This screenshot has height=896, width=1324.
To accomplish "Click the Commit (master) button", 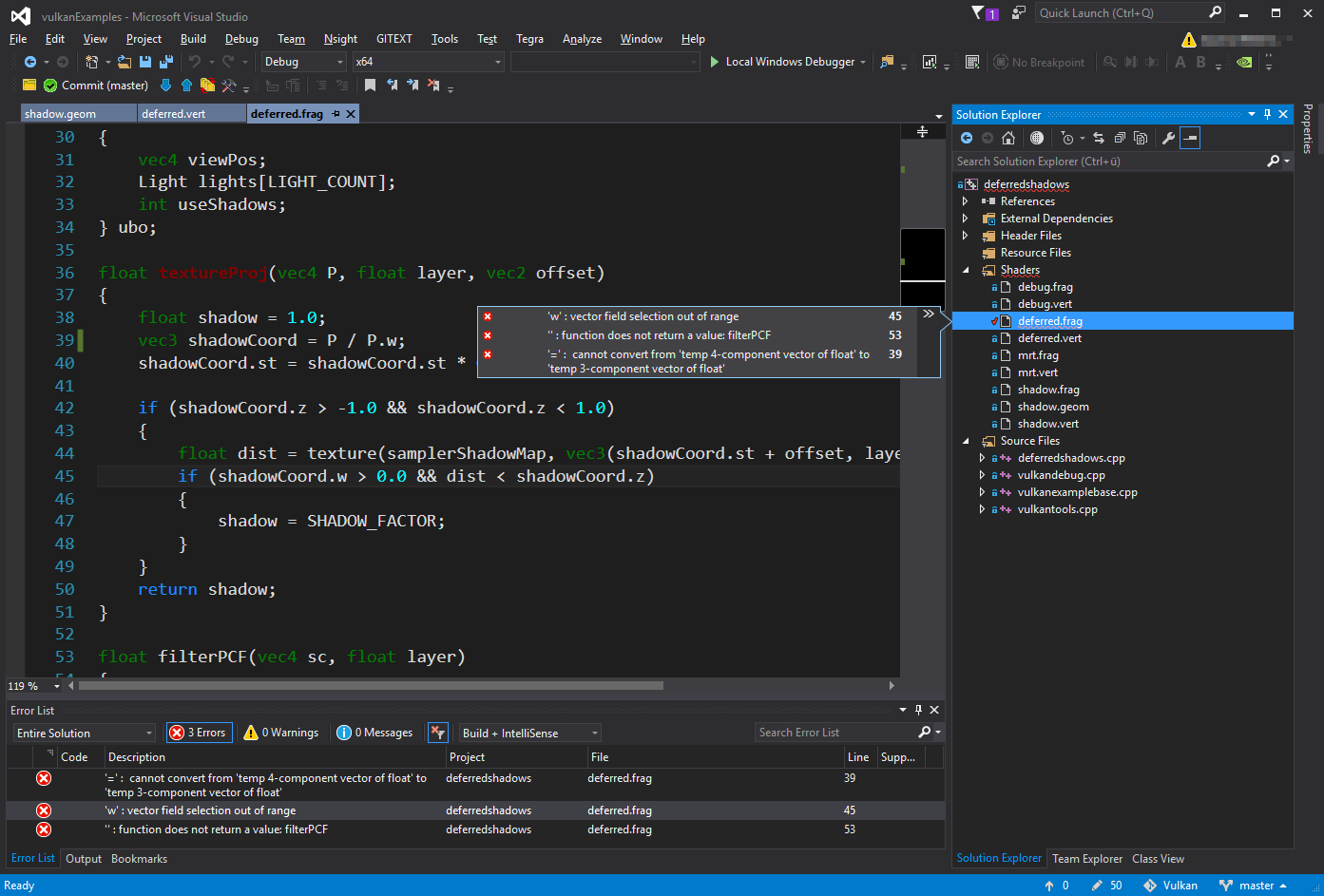I will click(x=96, y=86).
